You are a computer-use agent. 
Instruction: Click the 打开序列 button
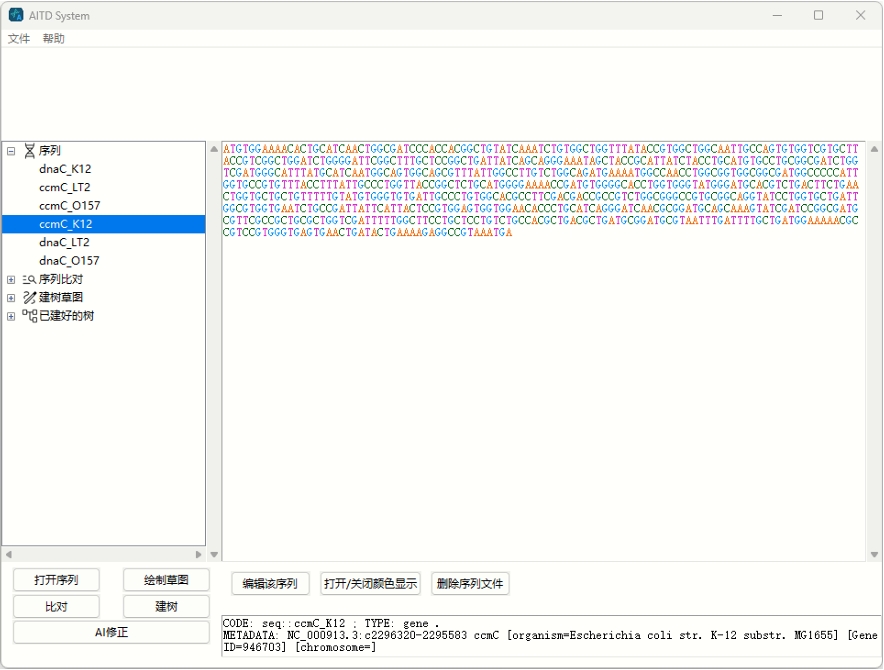pos(56,579)
